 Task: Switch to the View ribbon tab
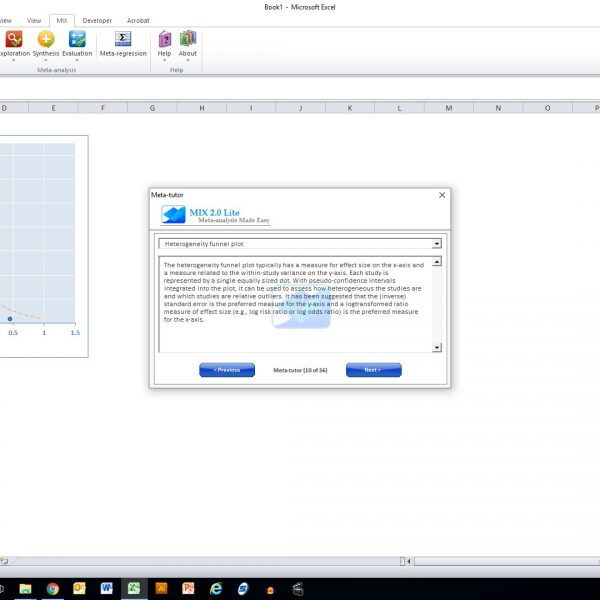[x=34, y=21]
